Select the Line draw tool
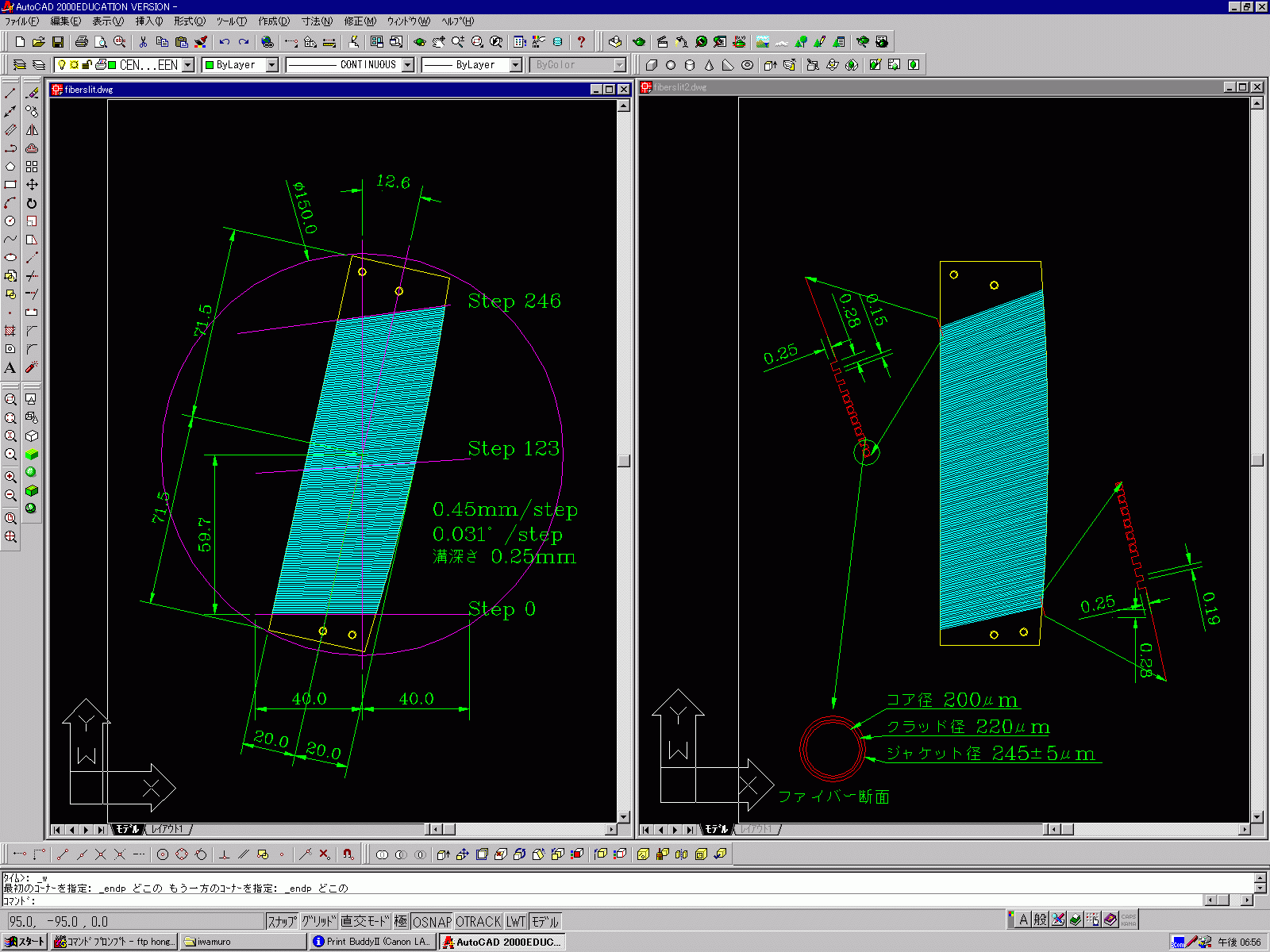 coord(10,94)
